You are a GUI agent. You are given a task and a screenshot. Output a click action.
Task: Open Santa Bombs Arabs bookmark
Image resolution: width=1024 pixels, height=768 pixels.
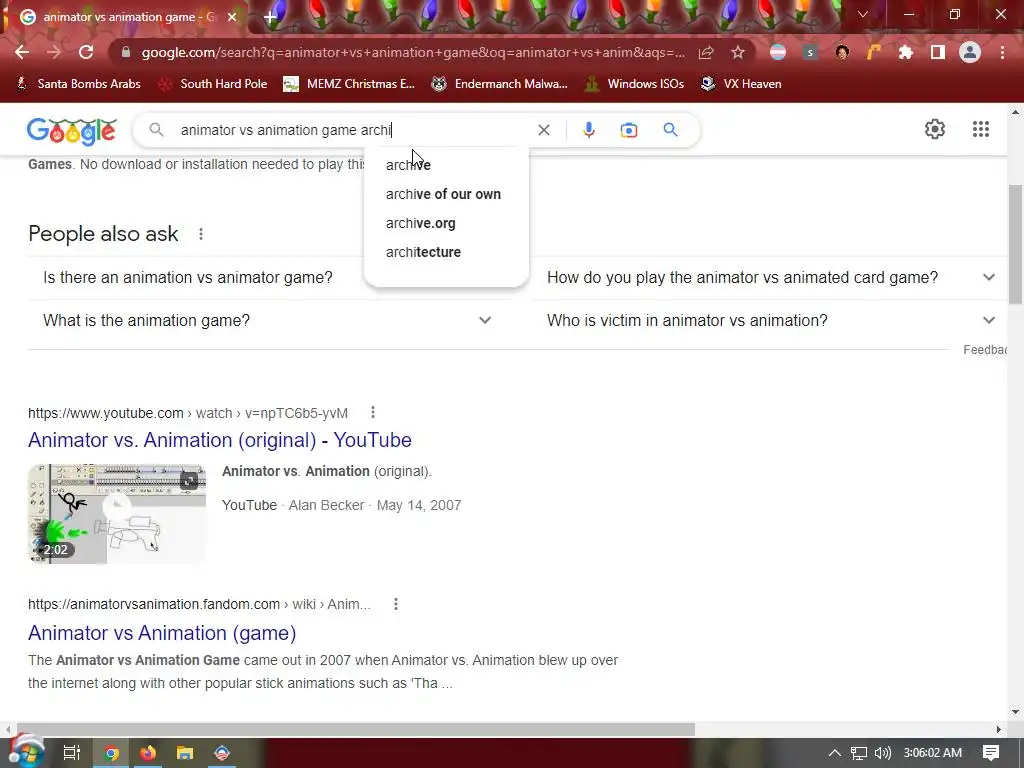point(78,84)
